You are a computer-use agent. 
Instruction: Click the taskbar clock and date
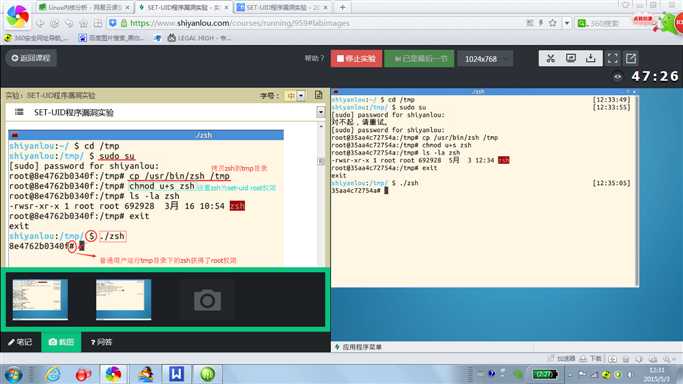point(657,374)
